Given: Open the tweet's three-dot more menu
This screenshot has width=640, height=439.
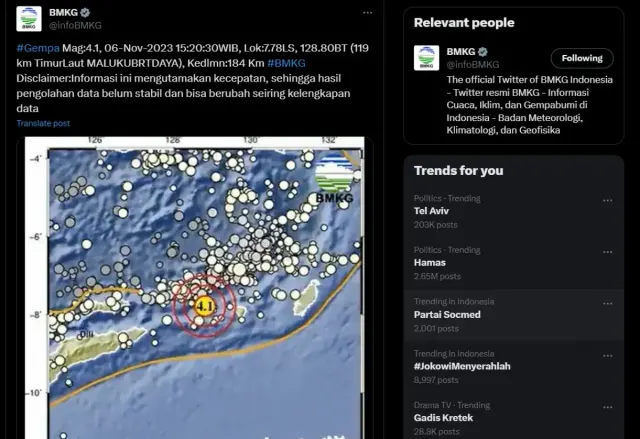Looking at the screenshot, I should click(367, 13).
